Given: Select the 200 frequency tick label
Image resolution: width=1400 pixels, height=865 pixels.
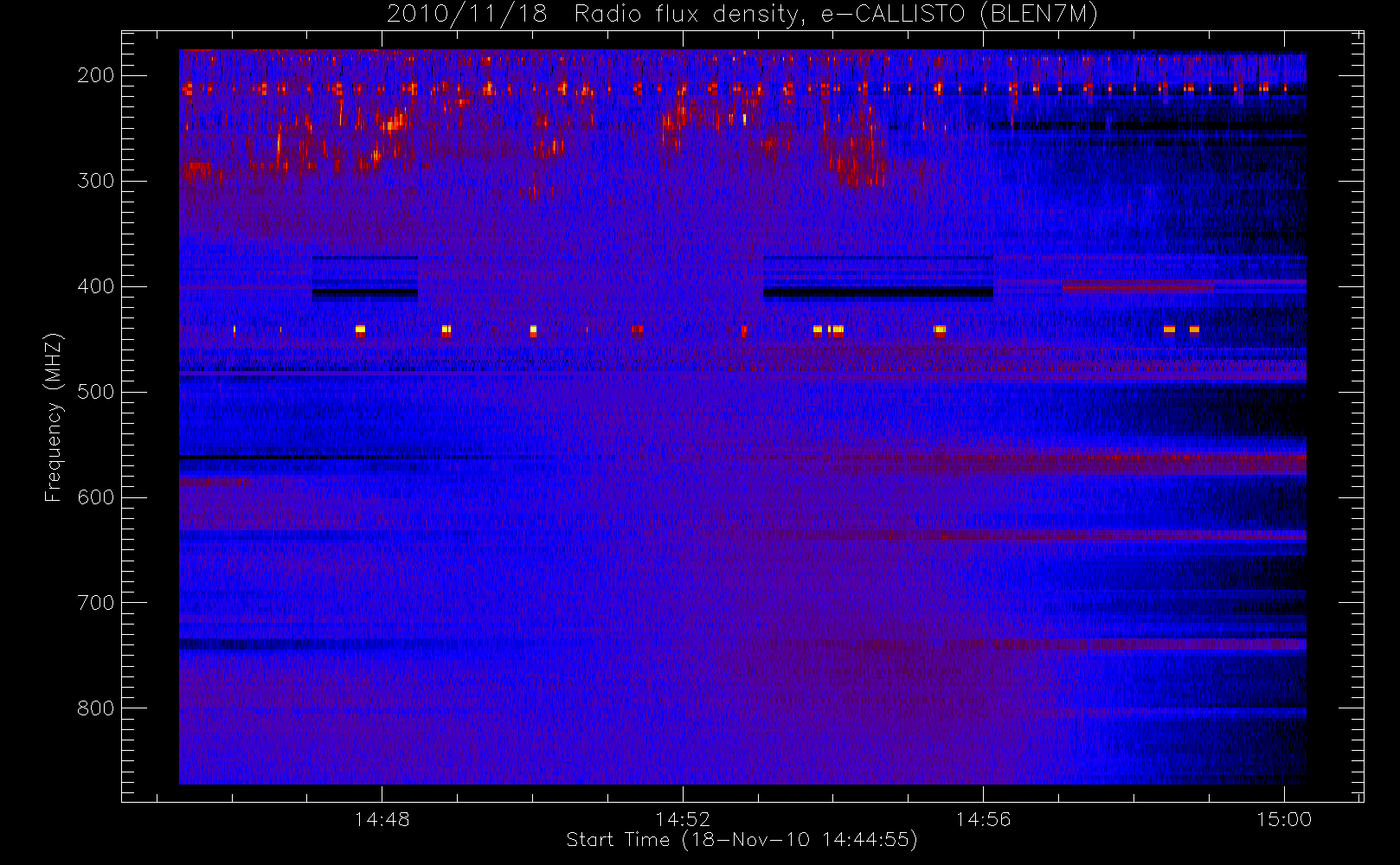Looking at the screenshot, I should (96, 75).
